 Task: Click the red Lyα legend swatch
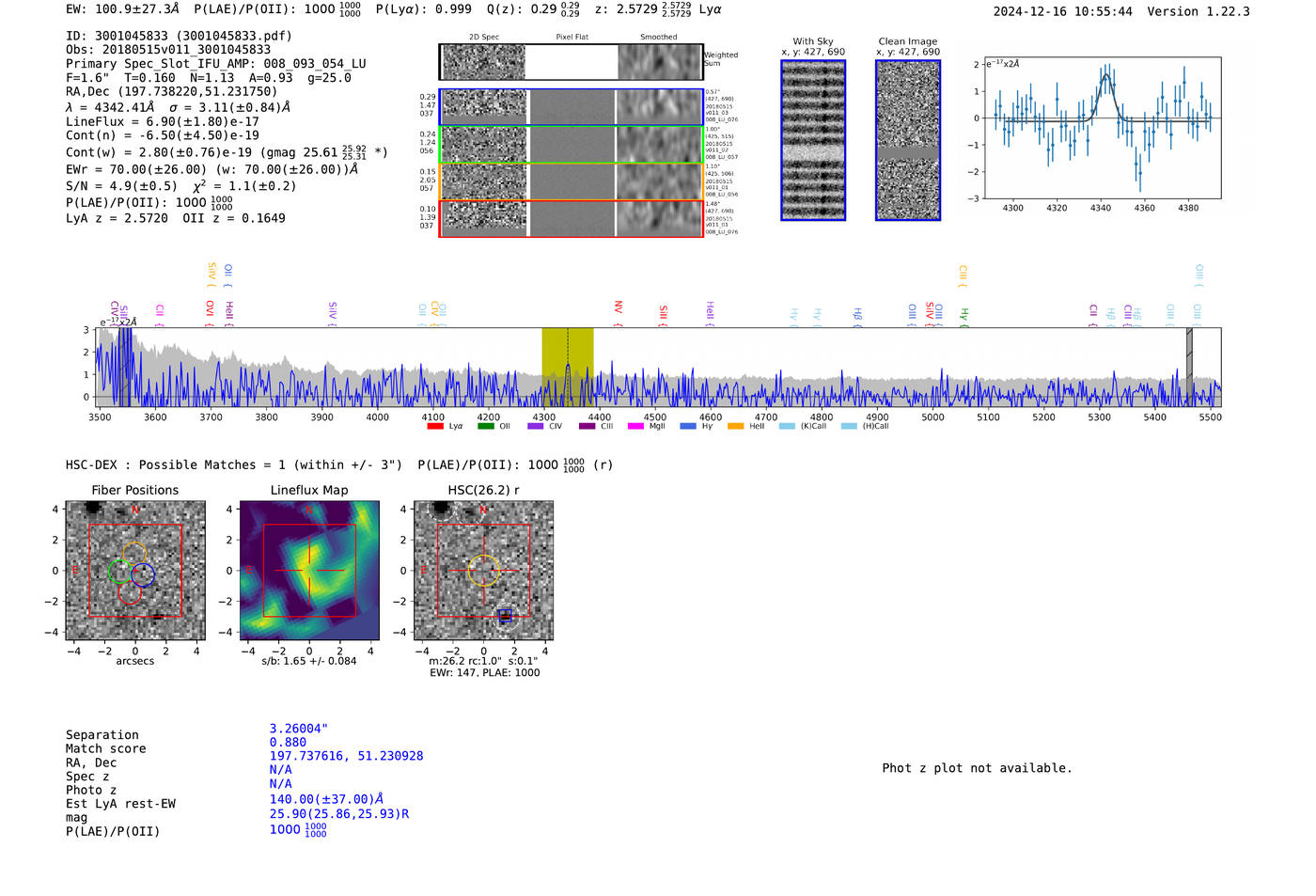[x=435, y=427]
